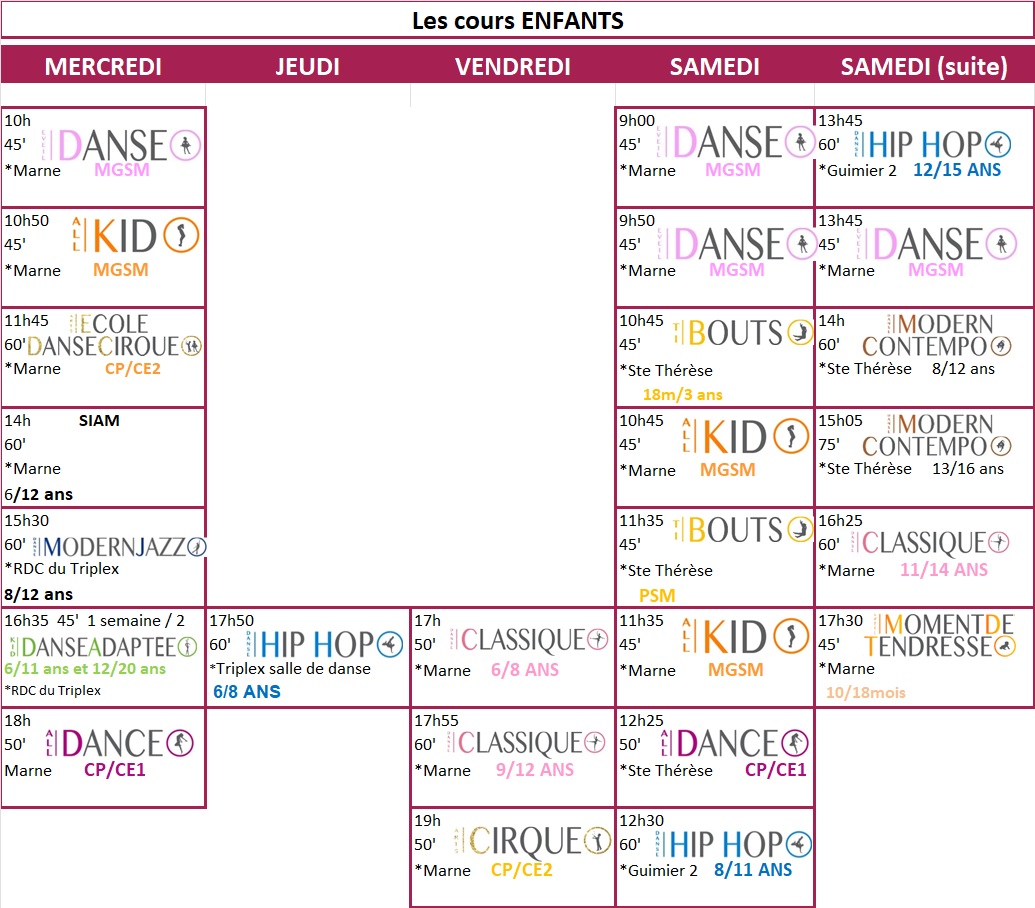The width and height of the screenshot is (1035, 908).
Task: Click the Les cours ENFANTS title
Action: 517,20
